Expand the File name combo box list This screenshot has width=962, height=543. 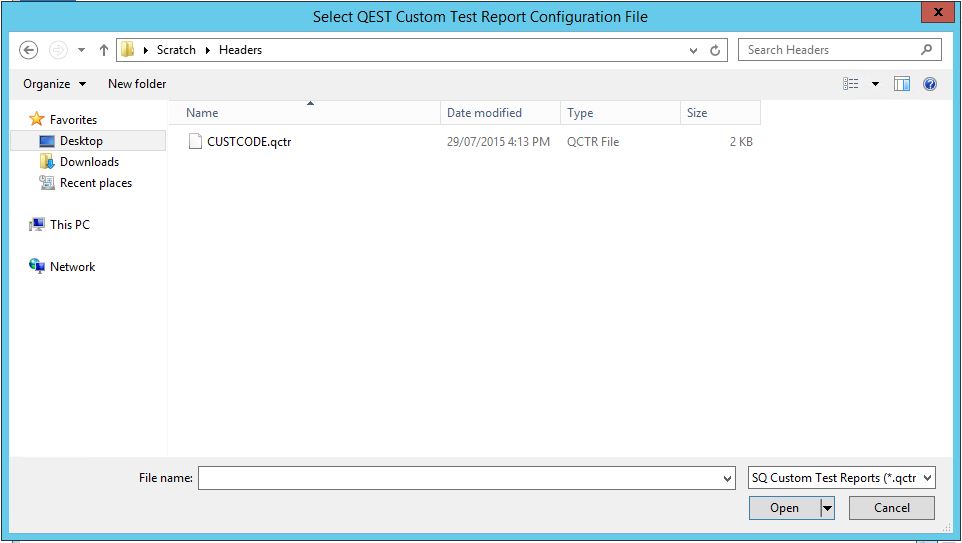coord(727,479)
